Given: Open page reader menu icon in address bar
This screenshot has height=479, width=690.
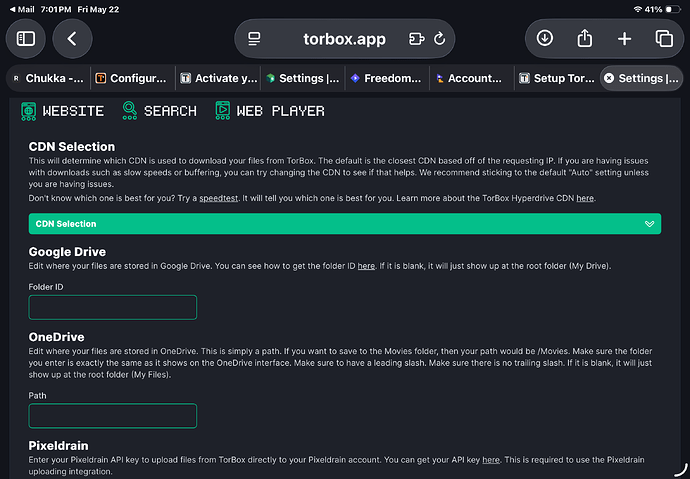Looking at the screenshot, I should click(254, 39).
